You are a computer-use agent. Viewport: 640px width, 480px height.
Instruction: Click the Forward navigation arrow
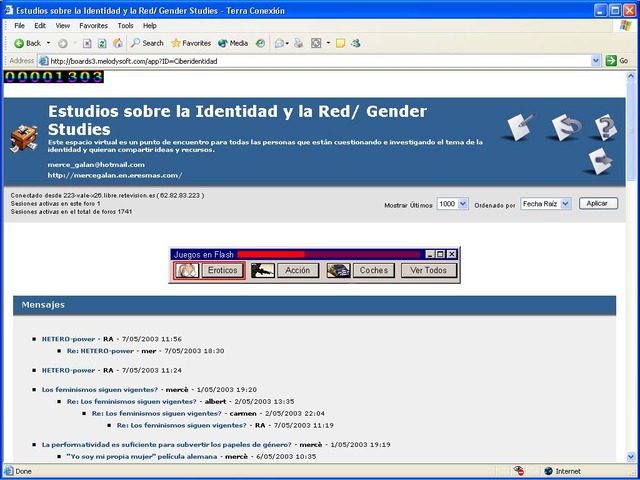62,43
